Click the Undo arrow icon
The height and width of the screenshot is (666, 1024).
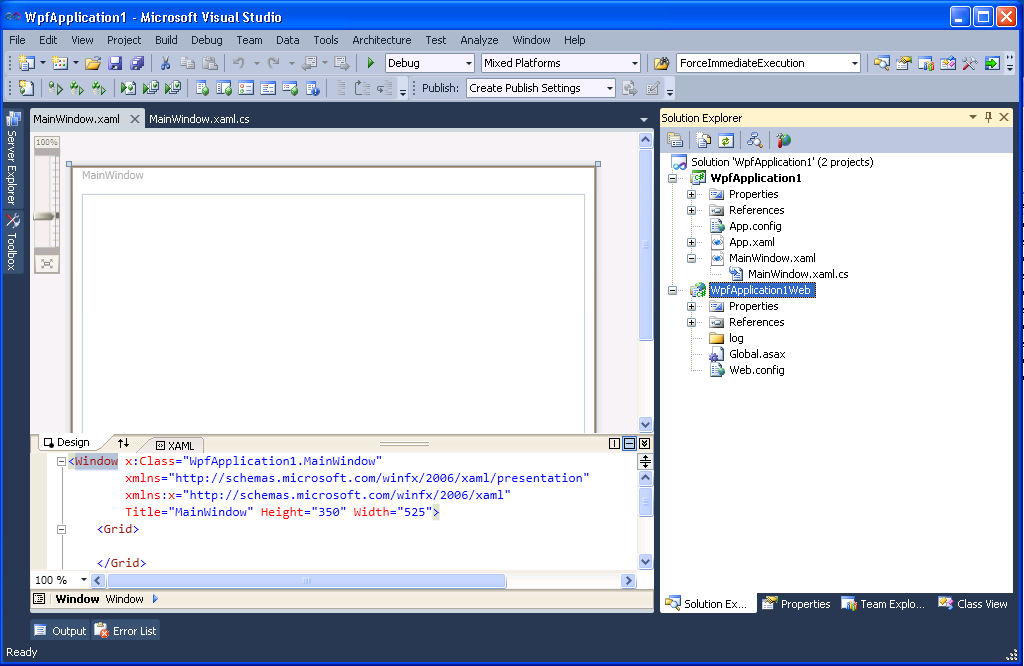click(x=238, y=63)
